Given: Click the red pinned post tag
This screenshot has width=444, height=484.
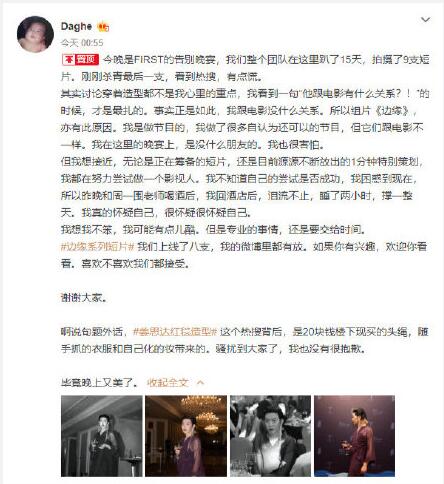Looking at the screenshot, I should click(80, 60).
